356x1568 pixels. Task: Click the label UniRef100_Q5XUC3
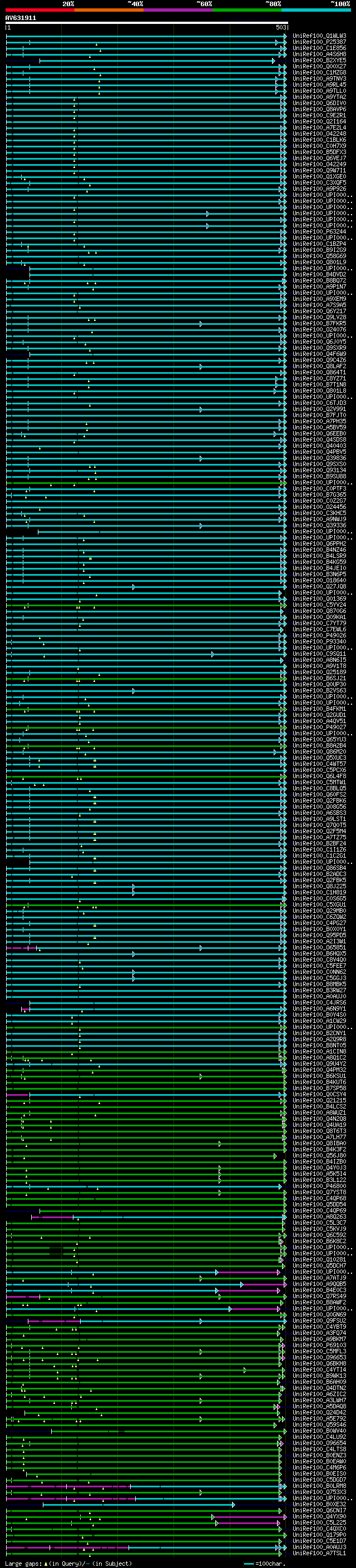[x=319, y=758]
